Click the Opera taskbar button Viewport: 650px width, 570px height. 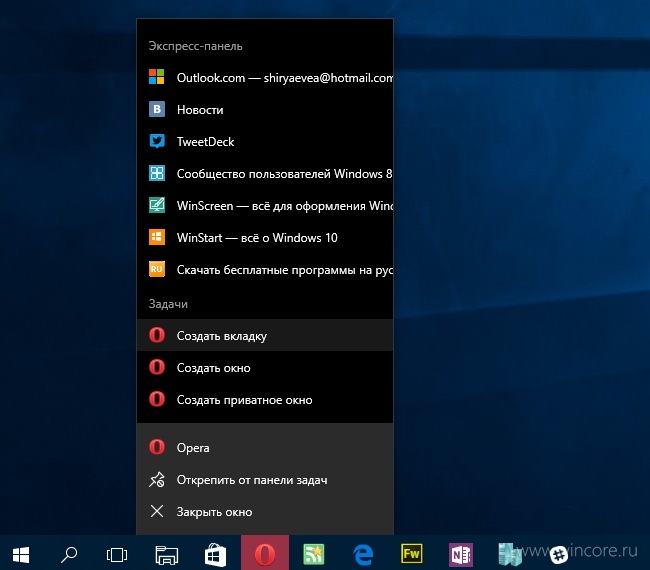(265, 553)
